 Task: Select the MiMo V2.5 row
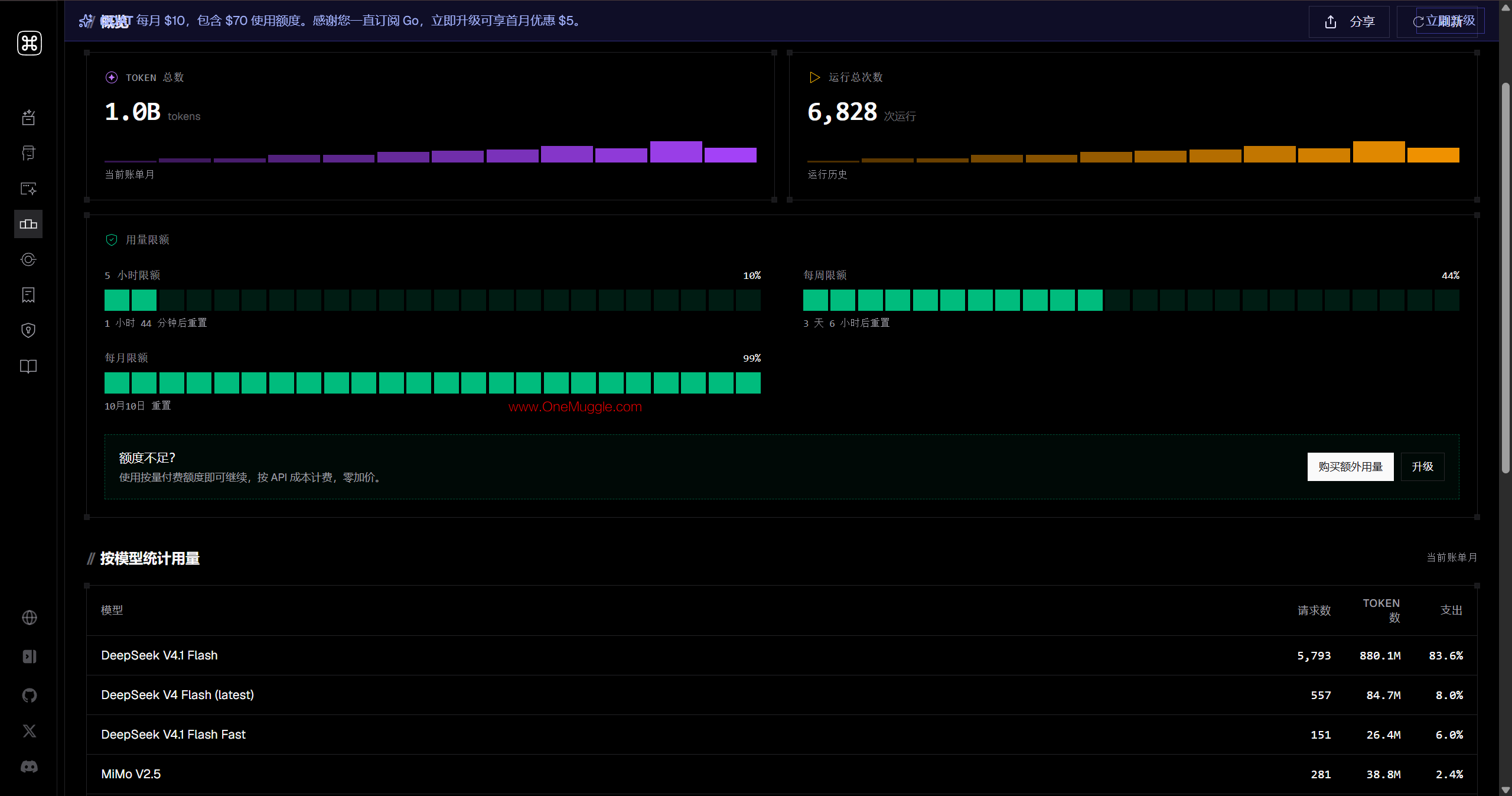point(782,774)
